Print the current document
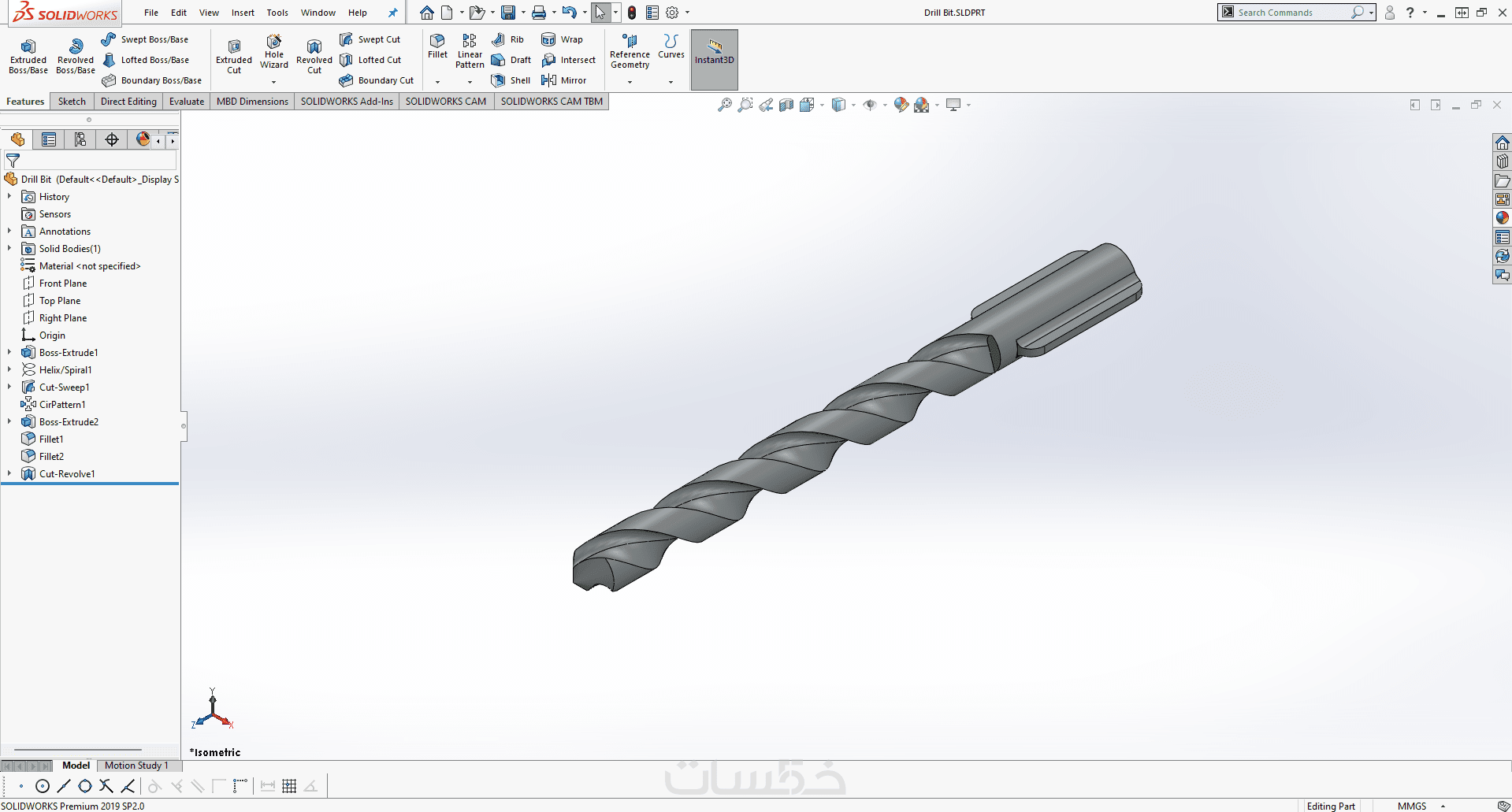Image resolution: width=1512 pixels, height=812 pixels. [x=539, y=13]
